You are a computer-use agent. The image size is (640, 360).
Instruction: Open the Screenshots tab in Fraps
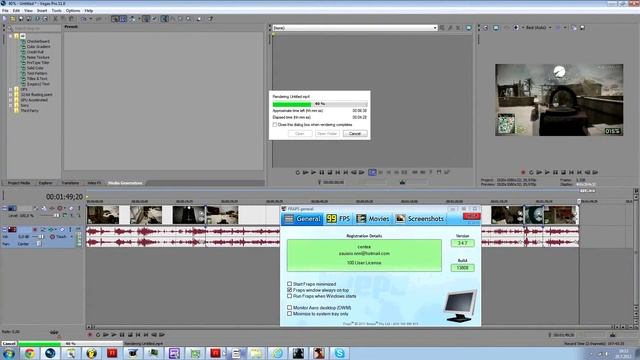420,219
